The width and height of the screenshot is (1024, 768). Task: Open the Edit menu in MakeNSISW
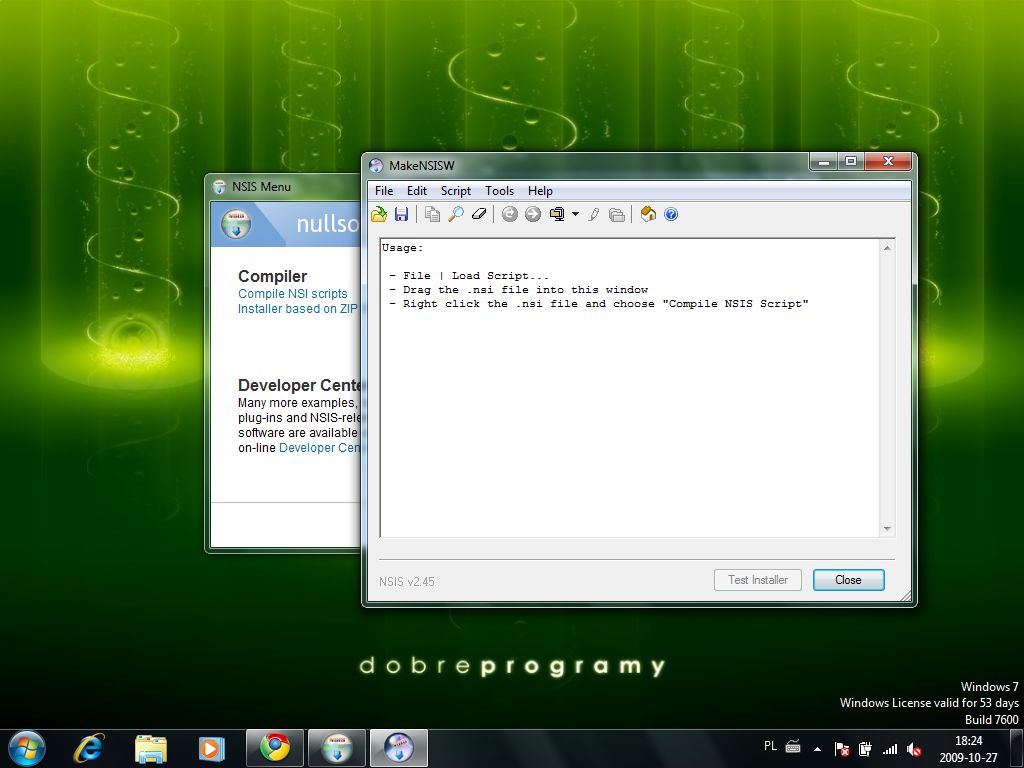pos(417,191)
